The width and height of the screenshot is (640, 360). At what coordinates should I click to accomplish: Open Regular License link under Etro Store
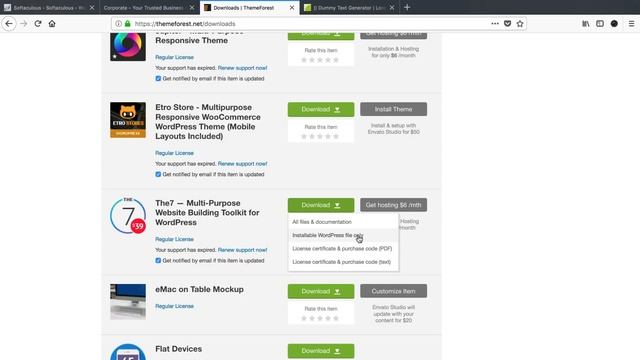(174, 153)
